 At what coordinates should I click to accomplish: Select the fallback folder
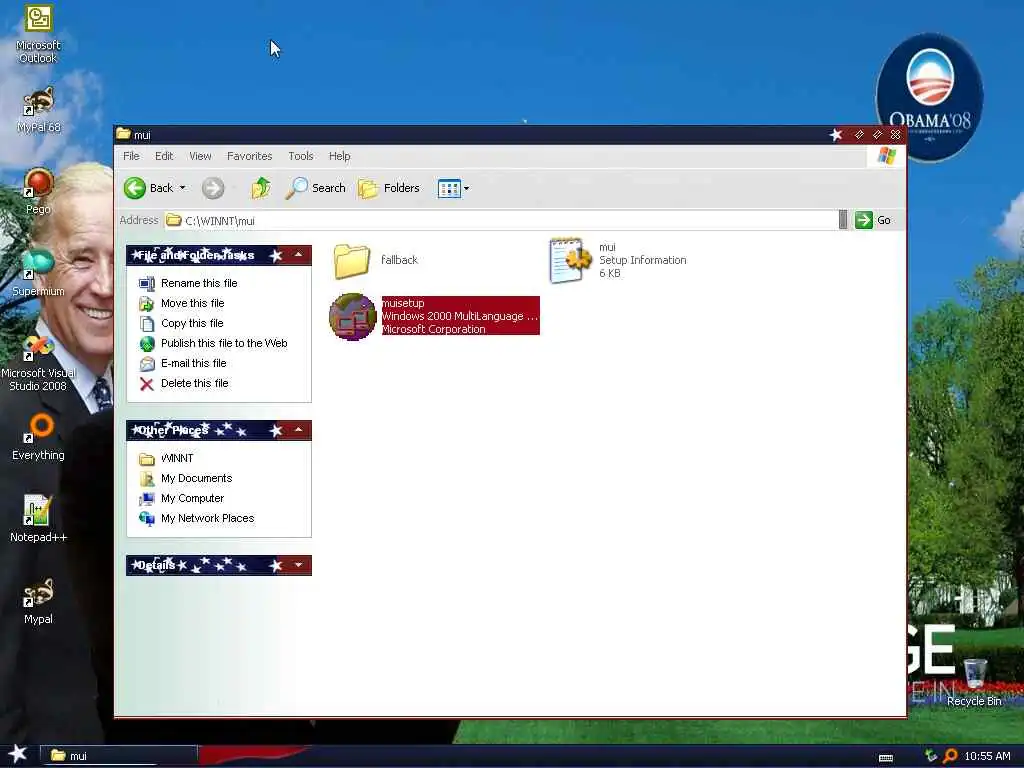[376, 260]
